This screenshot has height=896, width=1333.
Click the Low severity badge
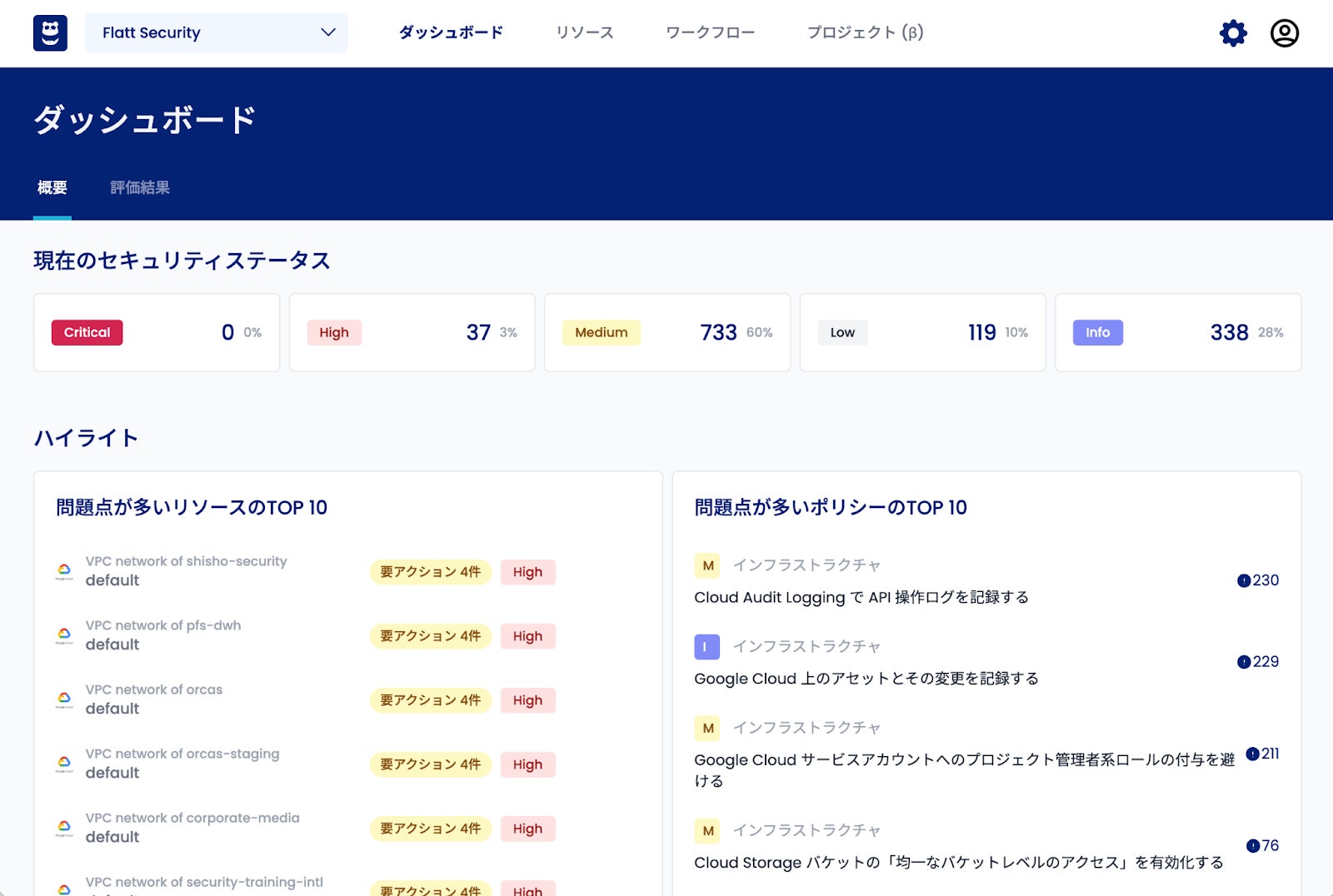[842, 332]
